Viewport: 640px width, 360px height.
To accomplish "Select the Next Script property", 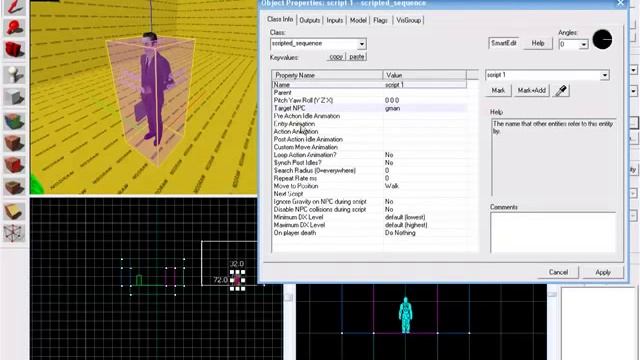I will tap(369, 193).
